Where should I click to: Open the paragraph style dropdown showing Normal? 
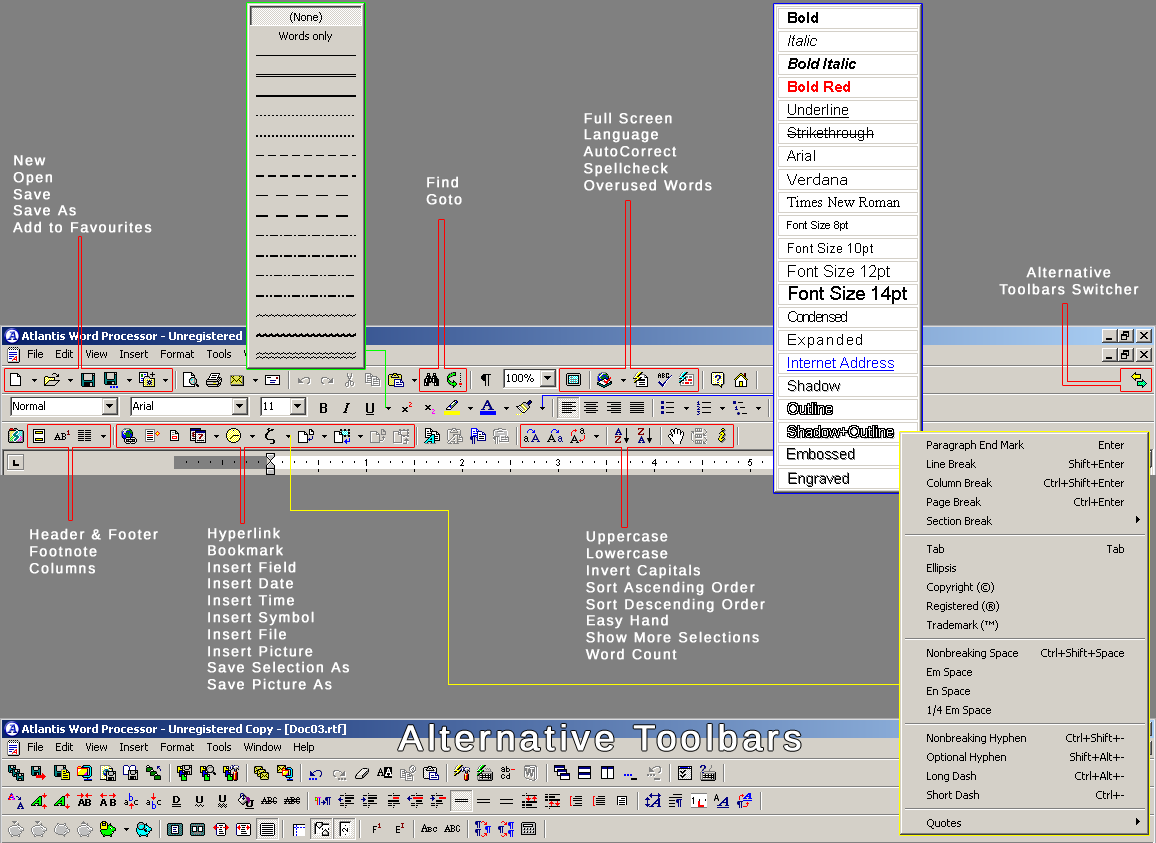(110, 406)
